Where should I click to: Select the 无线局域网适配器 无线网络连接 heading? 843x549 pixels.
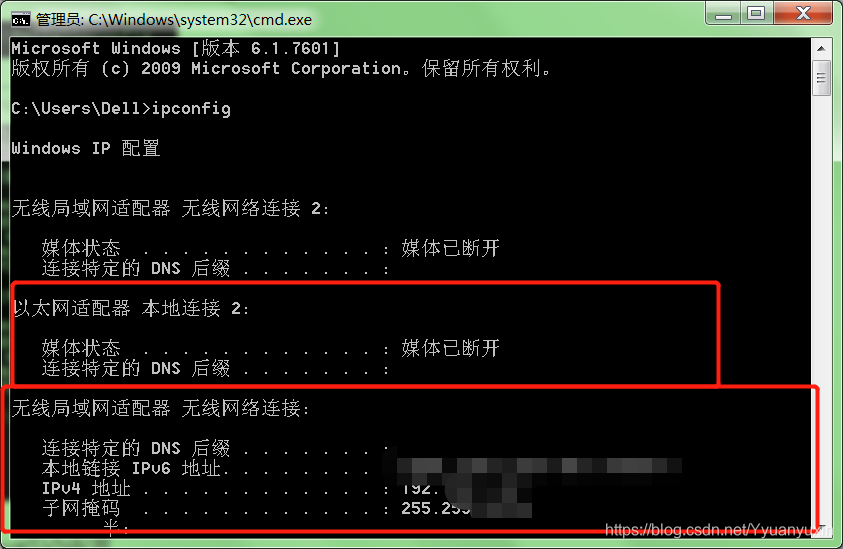161,408
